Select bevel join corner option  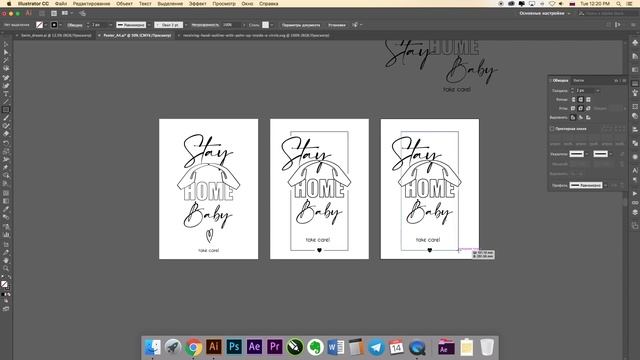coord(588,108)
